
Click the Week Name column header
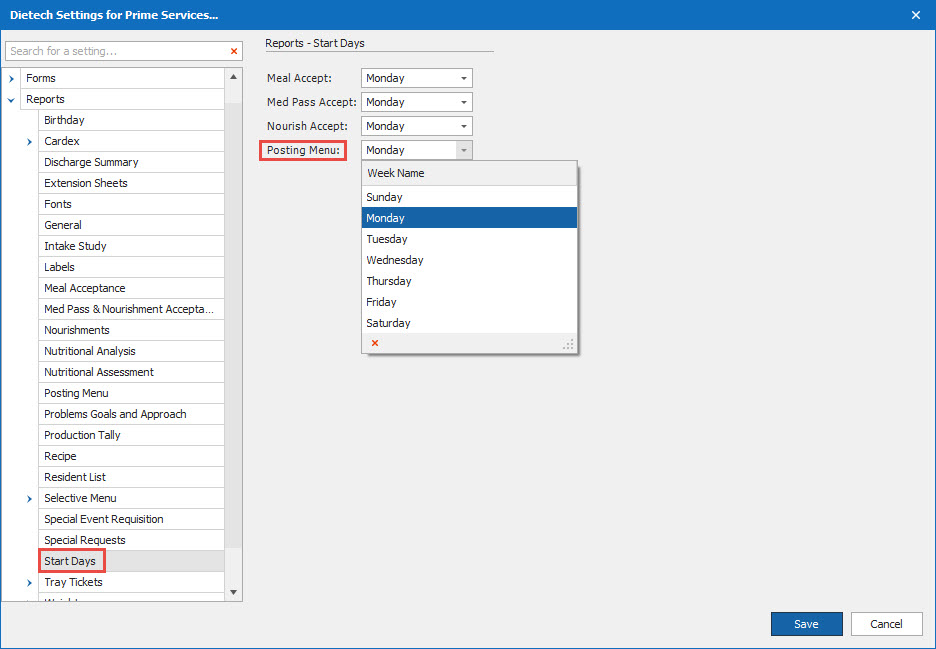[469, 173]
